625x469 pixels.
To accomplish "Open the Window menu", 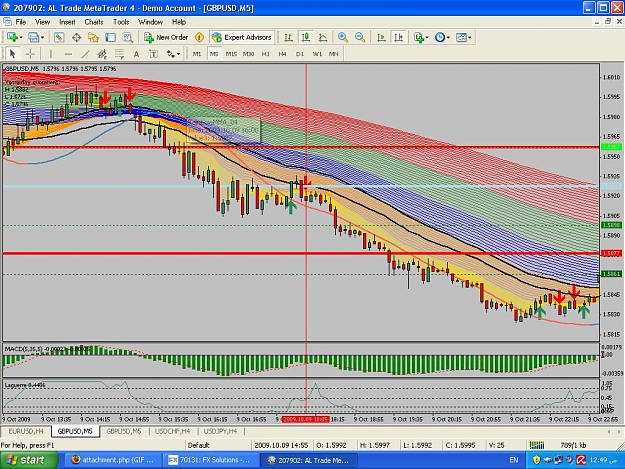I will 150,22.
